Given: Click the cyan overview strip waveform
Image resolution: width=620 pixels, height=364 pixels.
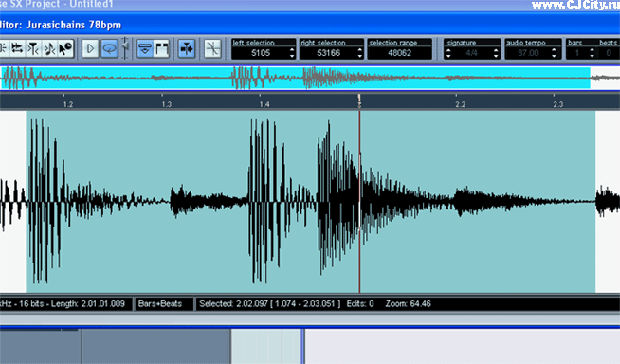Looking at the screenshot, I should click(296, 78).
